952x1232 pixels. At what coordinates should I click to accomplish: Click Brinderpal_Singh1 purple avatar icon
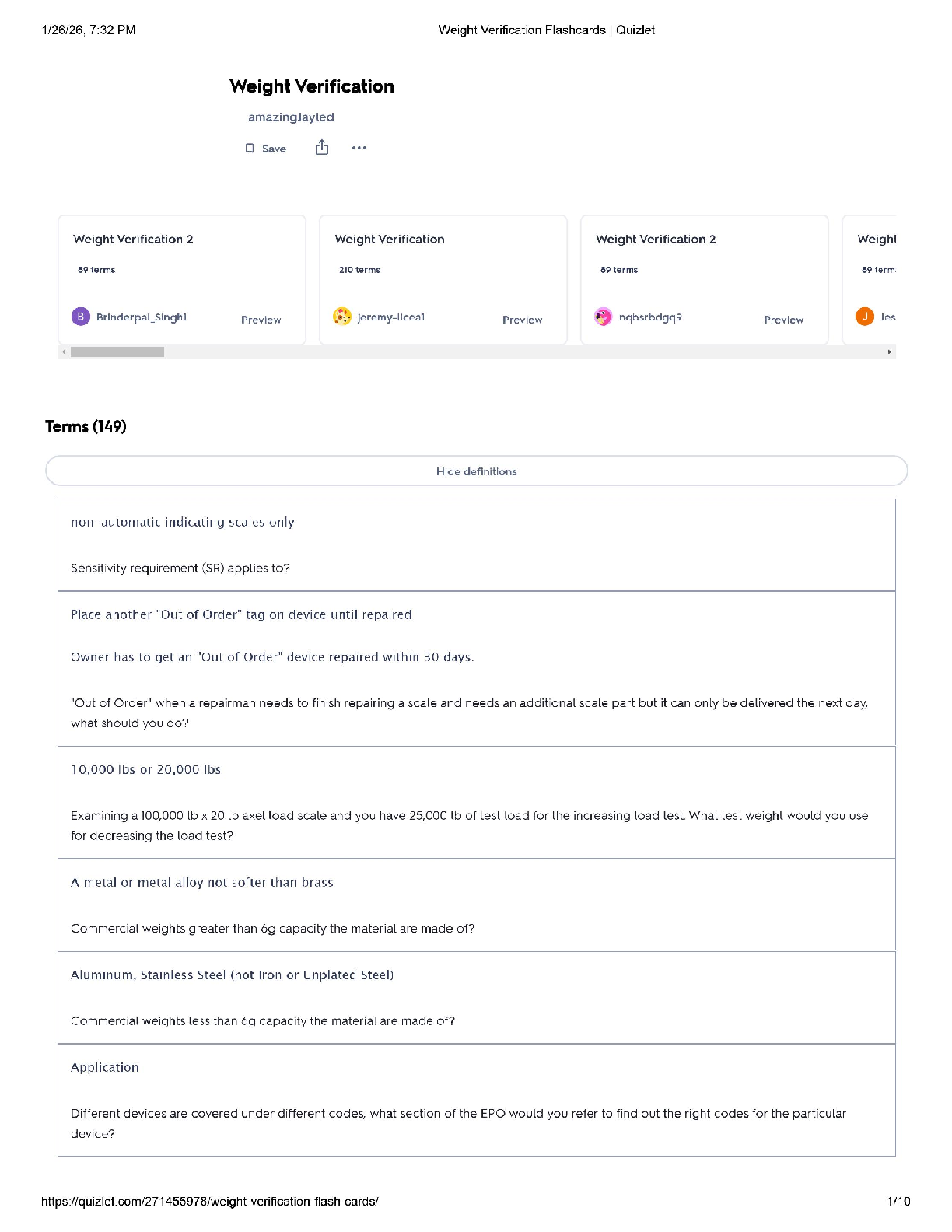point(81,317)
